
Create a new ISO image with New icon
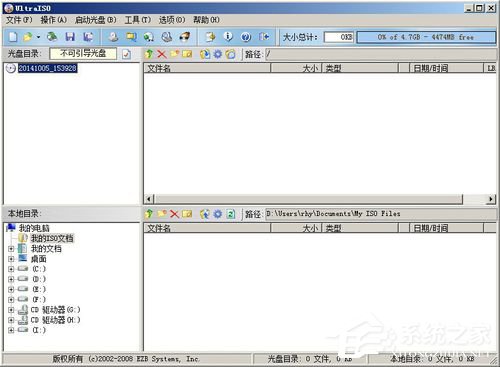(x=13, y=37)
